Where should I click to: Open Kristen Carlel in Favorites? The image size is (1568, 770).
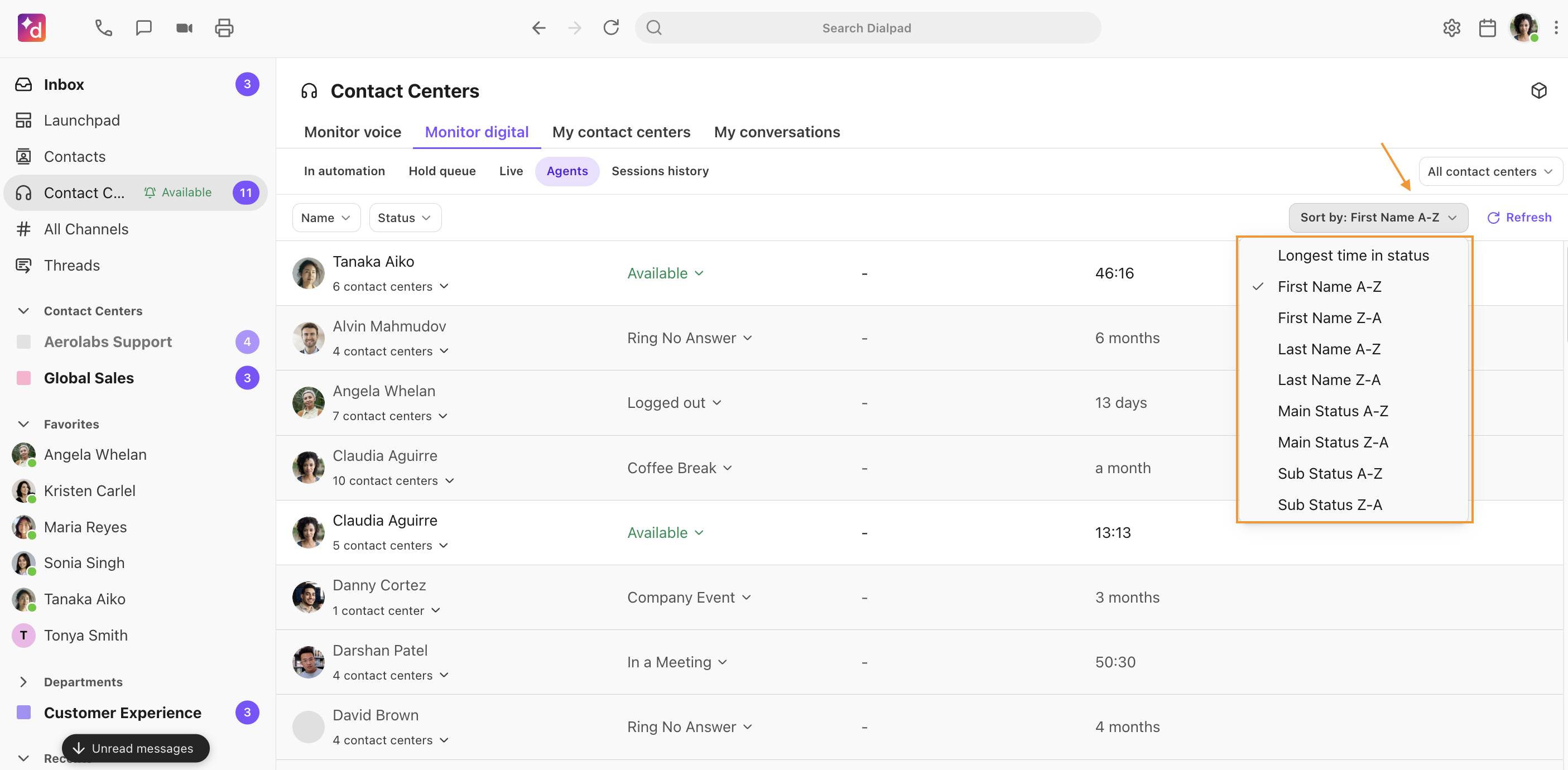point(138,491)
